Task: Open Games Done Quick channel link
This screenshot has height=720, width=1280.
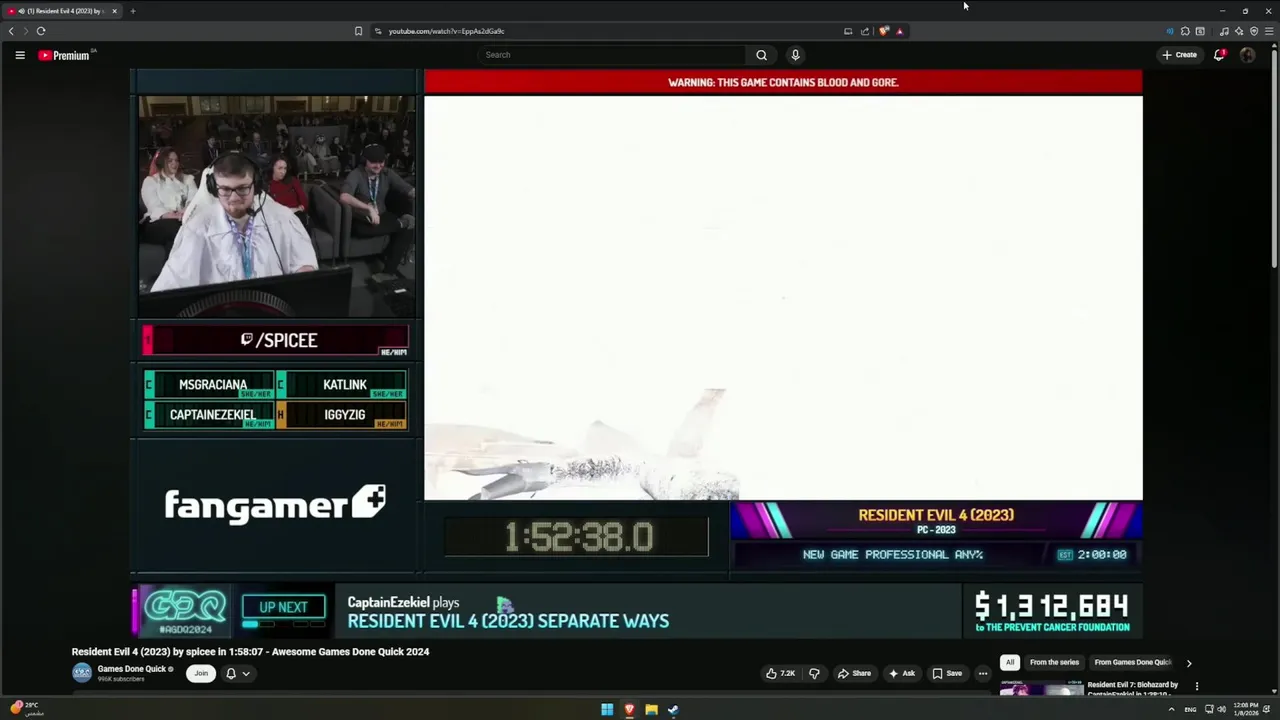Action: click(134, 669)
